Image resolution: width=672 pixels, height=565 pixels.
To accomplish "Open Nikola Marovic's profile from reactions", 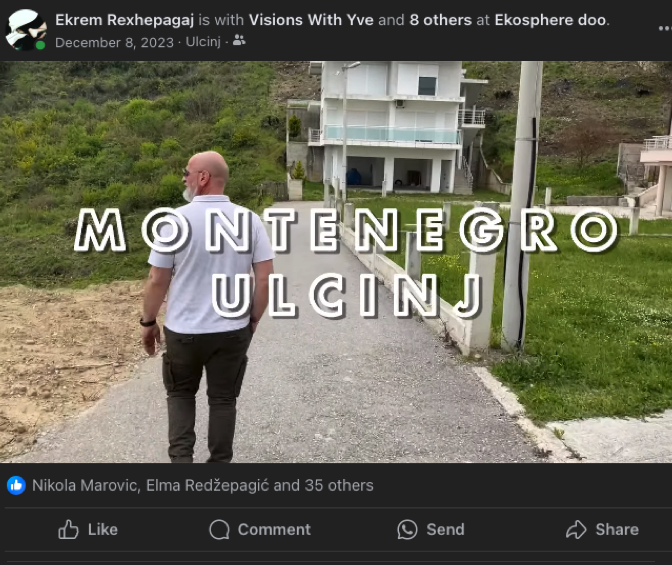I will pos(84,485).
